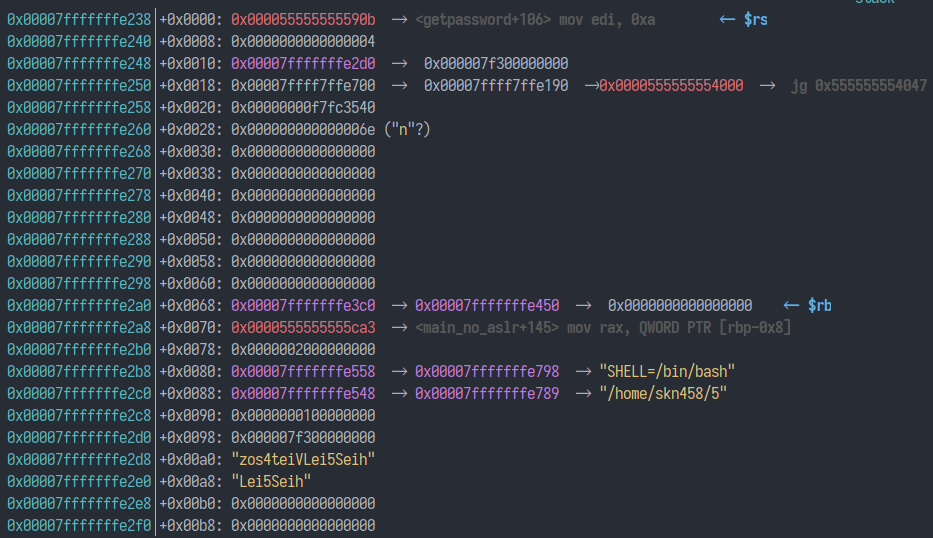This screenshot has height=538, width=933.
Task: Click stack address 0x00007fffffffe238 in left column
Action: 79,20
